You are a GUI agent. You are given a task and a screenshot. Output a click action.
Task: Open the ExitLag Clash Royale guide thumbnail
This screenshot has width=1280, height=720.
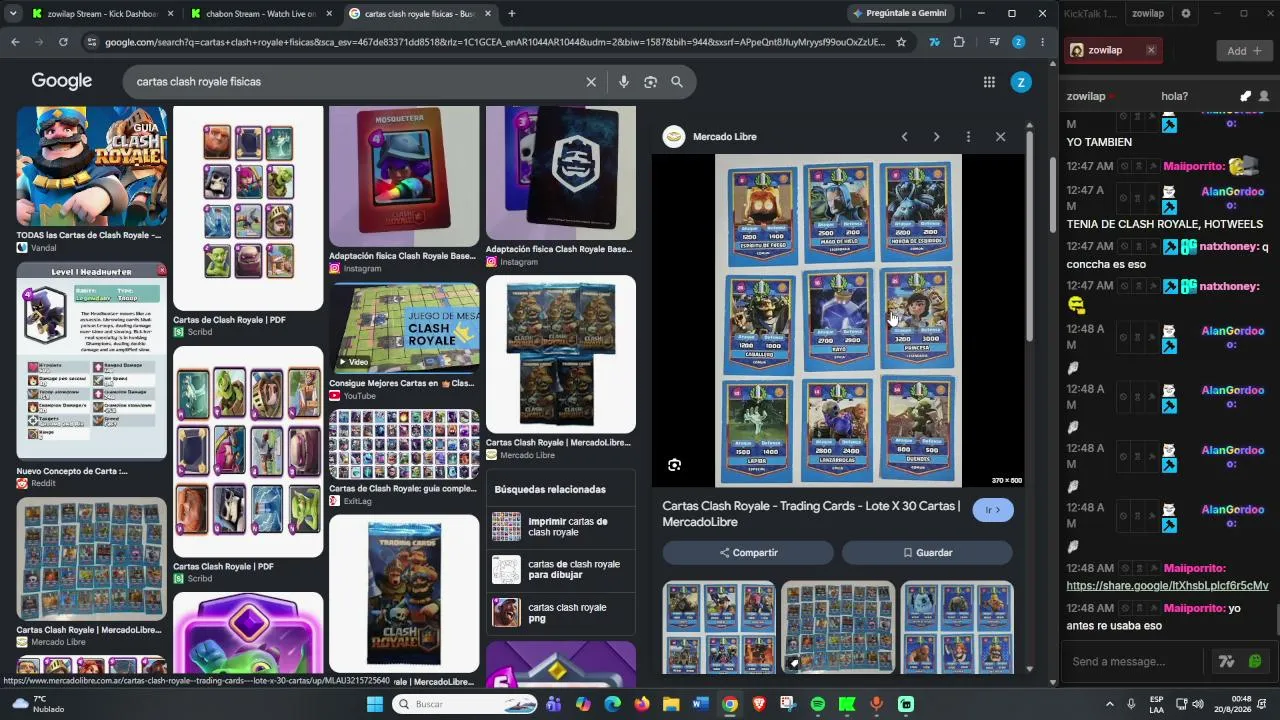(404, 445)
